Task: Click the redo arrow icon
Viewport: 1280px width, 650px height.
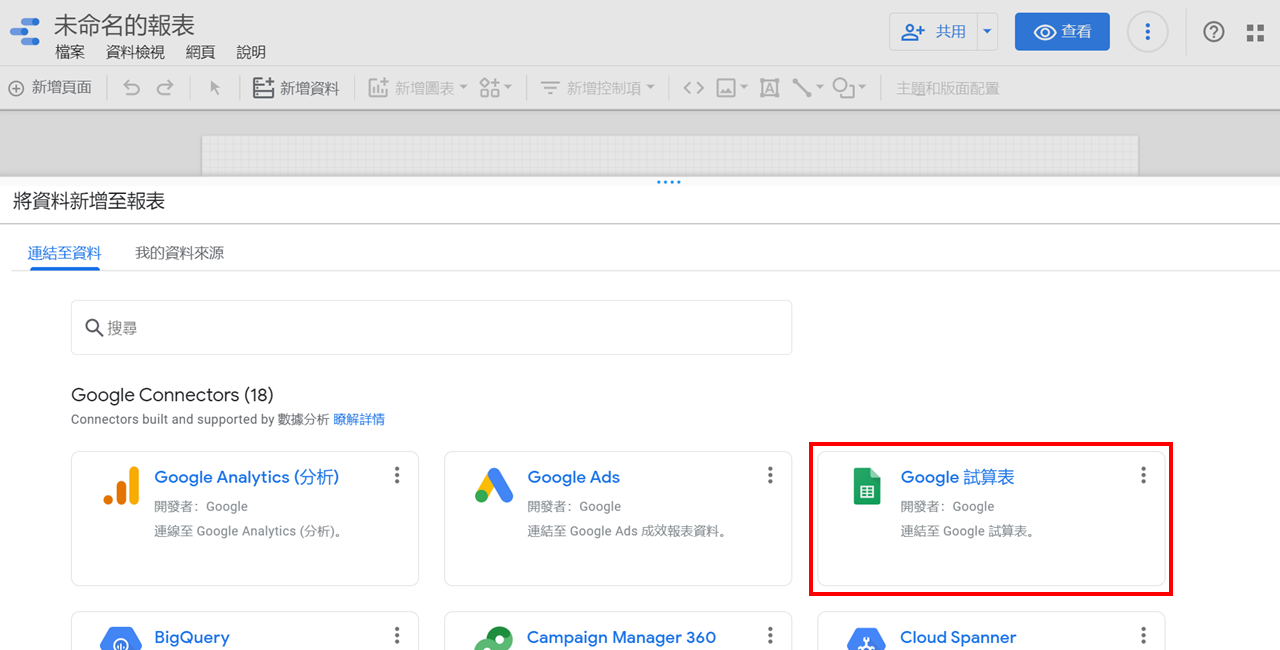Action: coord(165,88)
